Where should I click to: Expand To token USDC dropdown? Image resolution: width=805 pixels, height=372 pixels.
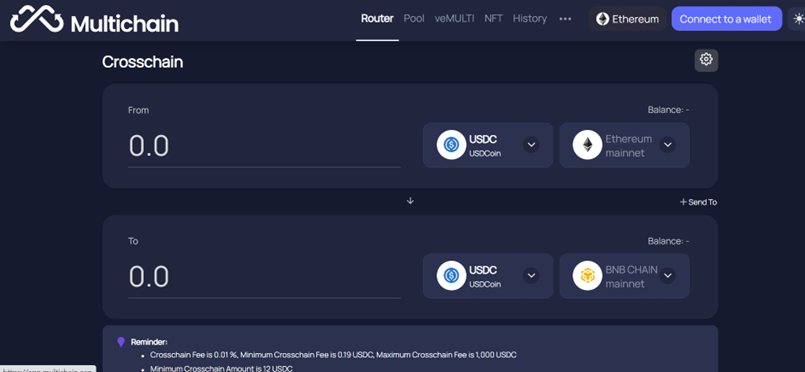531,276
